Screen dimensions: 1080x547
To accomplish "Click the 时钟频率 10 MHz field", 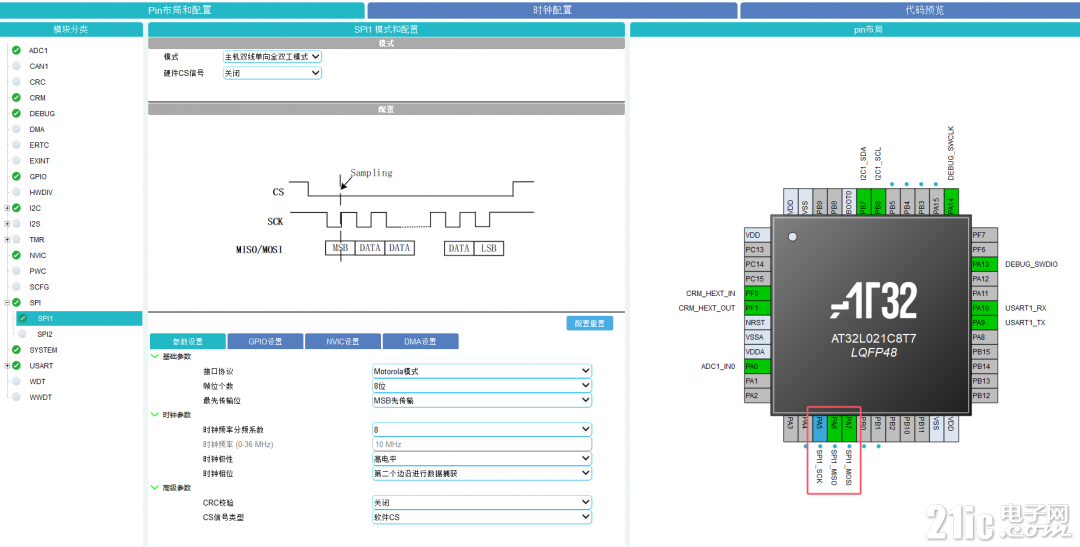I will pos(481,444).
